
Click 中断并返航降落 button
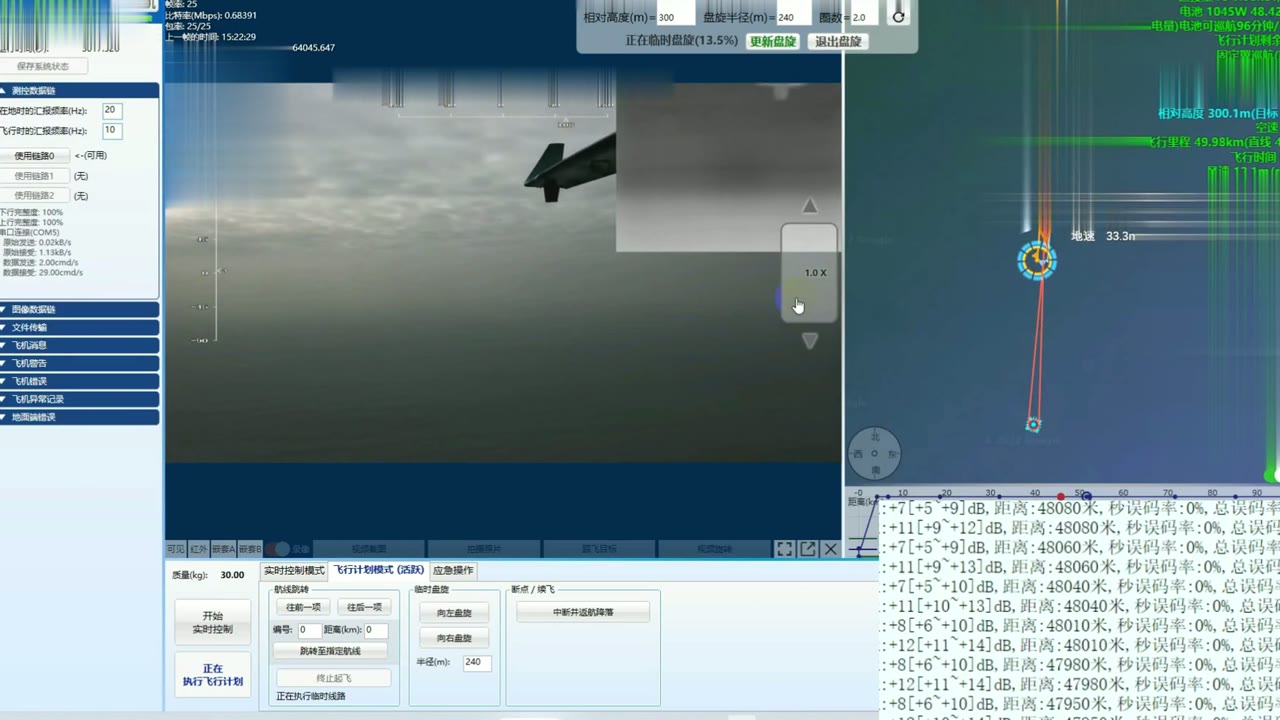[x=583, y=612]
